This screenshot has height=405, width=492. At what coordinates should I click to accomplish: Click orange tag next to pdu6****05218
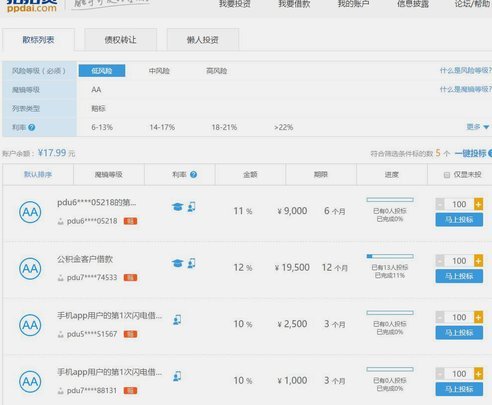click(130, 221)
